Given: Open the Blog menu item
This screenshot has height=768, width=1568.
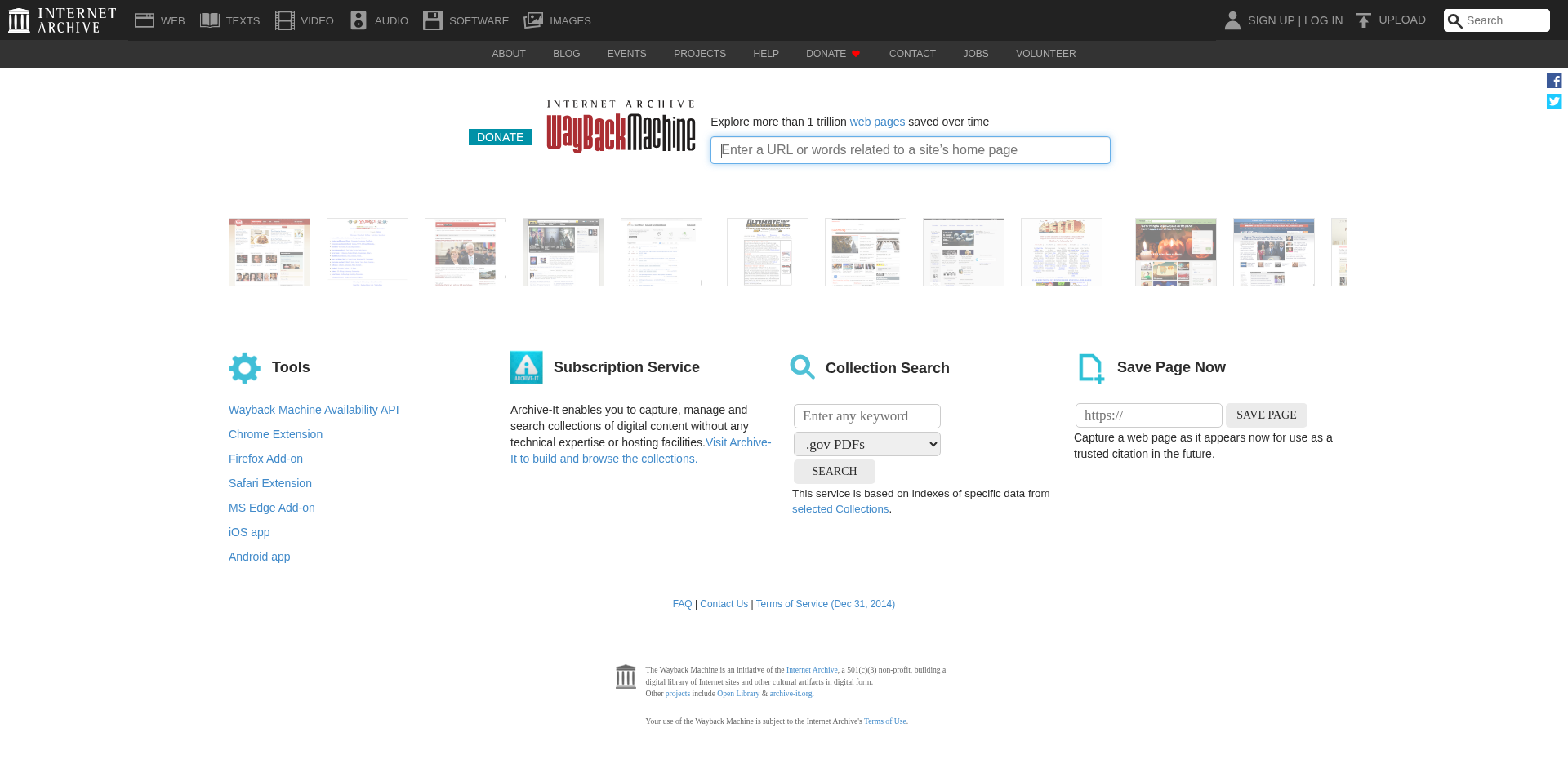Looking at the screenshot, I should (x=566, y=54).
